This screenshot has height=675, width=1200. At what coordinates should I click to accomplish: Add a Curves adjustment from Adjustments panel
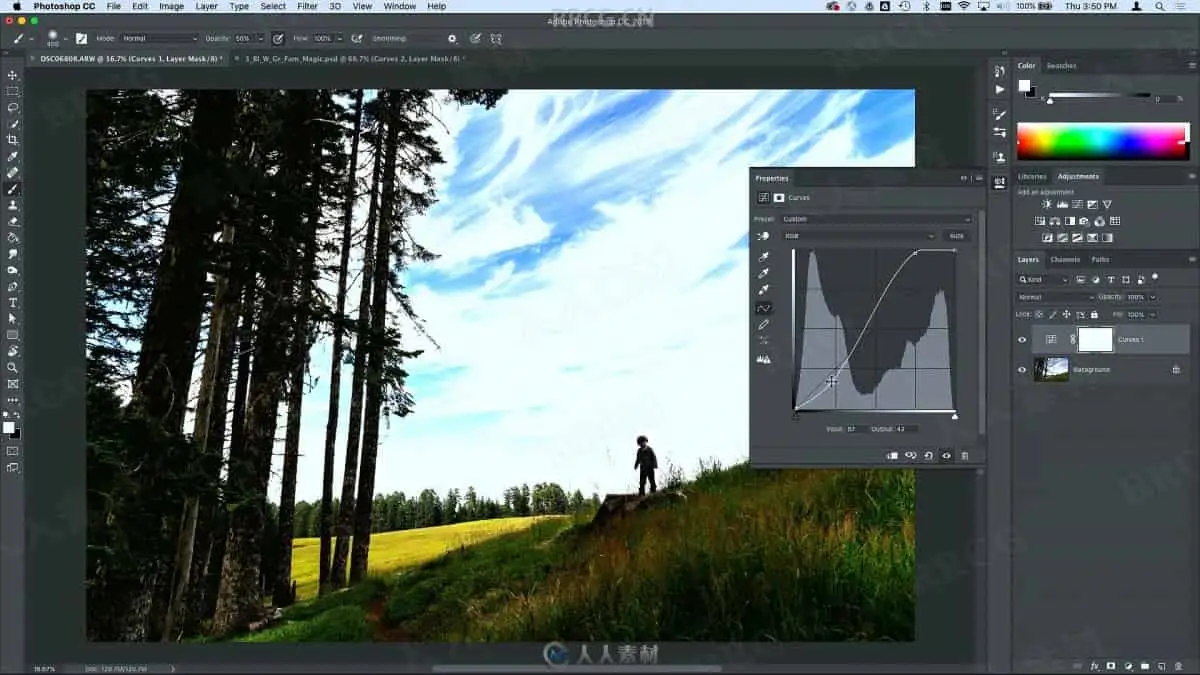click(x=1076, y=204)
